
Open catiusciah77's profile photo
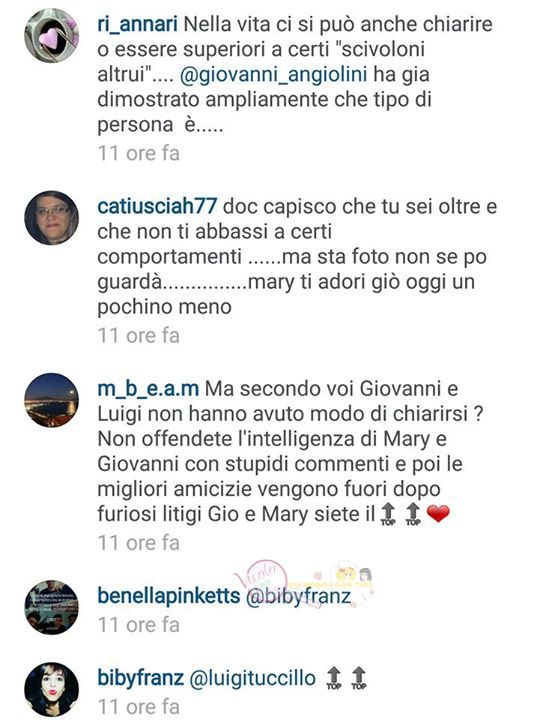[x=51, y=218]
